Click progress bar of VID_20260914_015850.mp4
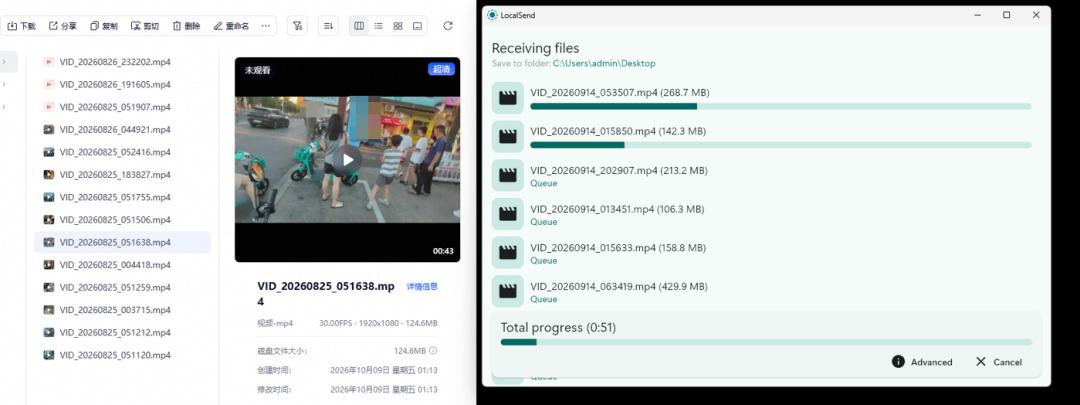 781,145
